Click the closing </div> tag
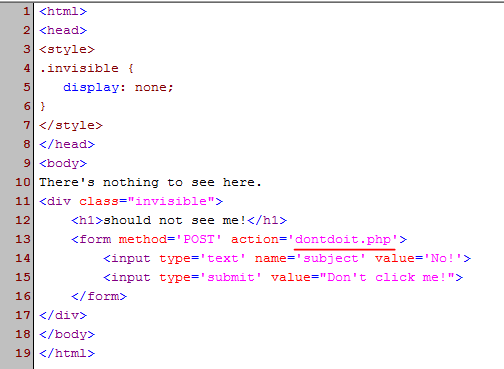 point(63,315)
